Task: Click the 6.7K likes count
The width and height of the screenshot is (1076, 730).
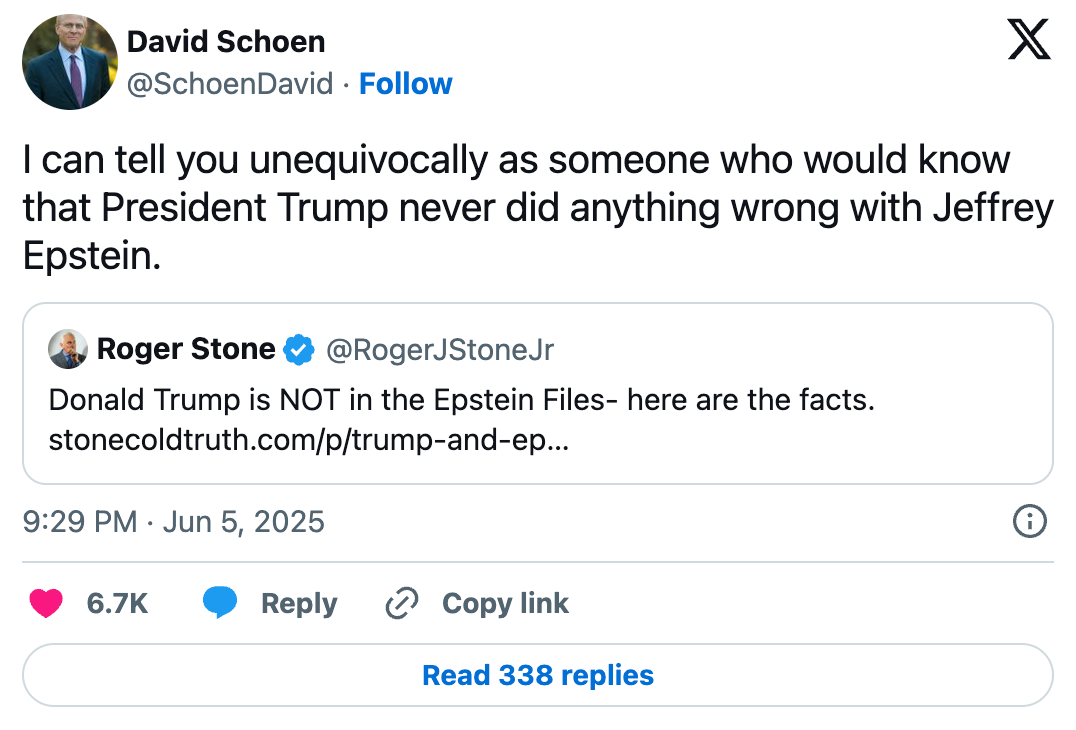Action: [x=117, y=604]
